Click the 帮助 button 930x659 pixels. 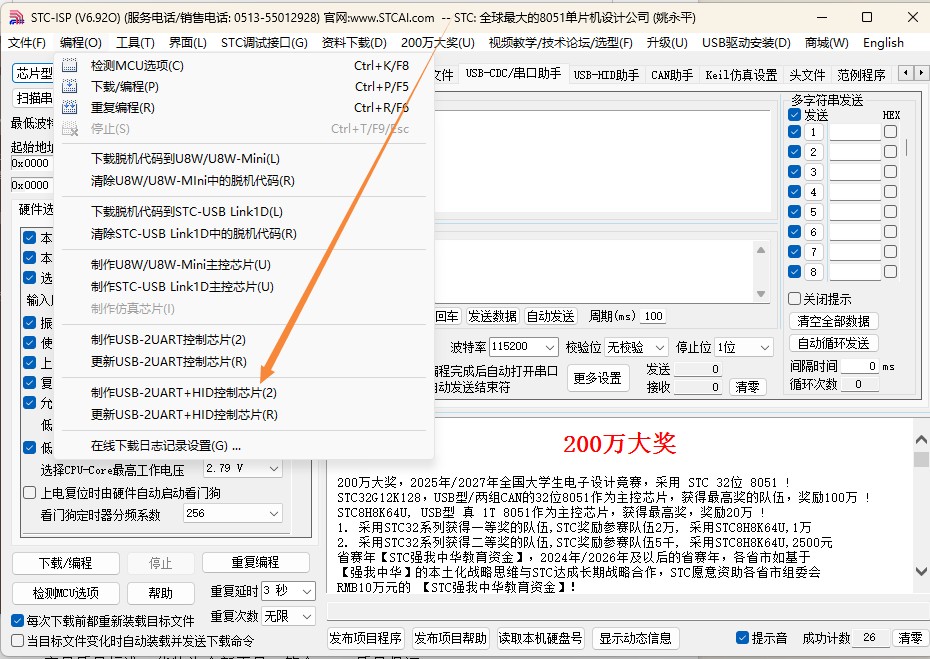161,593
